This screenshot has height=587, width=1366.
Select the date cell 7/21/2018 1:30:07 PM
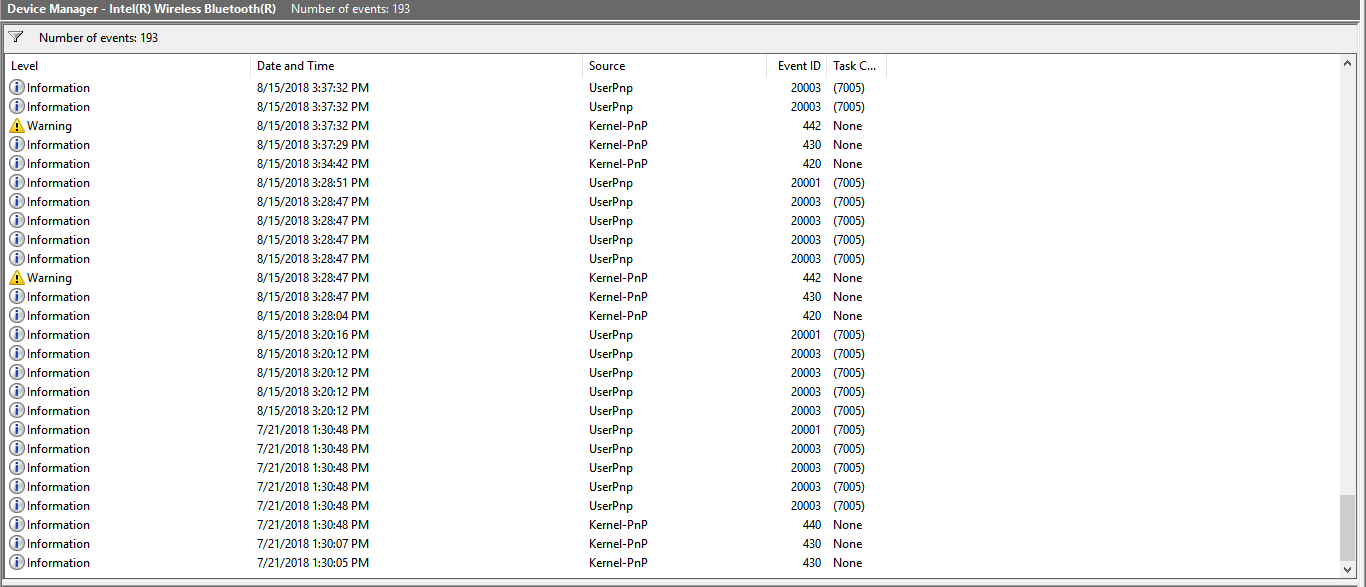313,544
